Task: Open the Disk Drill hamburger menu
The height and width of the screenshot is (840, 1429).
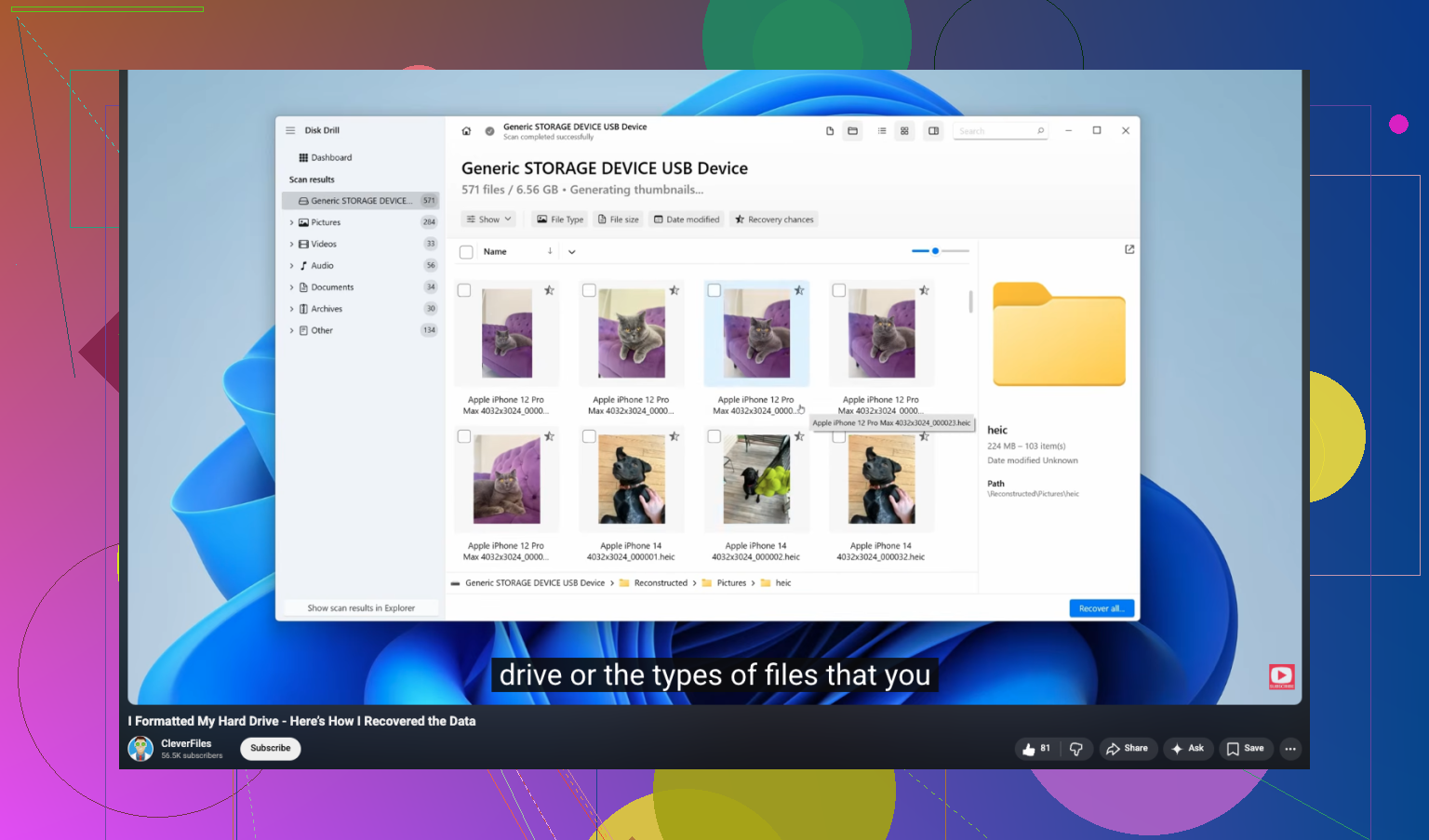Action: tap(290, 130)
